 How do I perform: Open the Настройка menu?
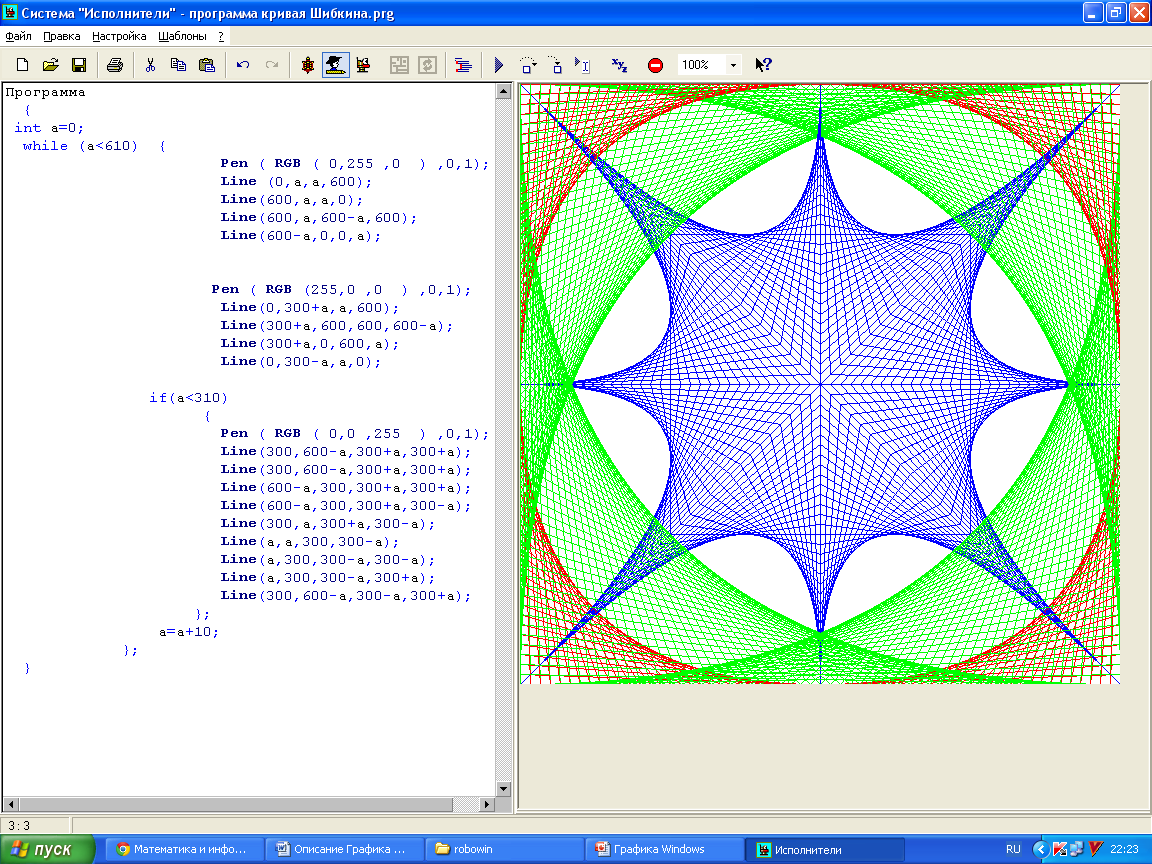click(x=119, y=36)
